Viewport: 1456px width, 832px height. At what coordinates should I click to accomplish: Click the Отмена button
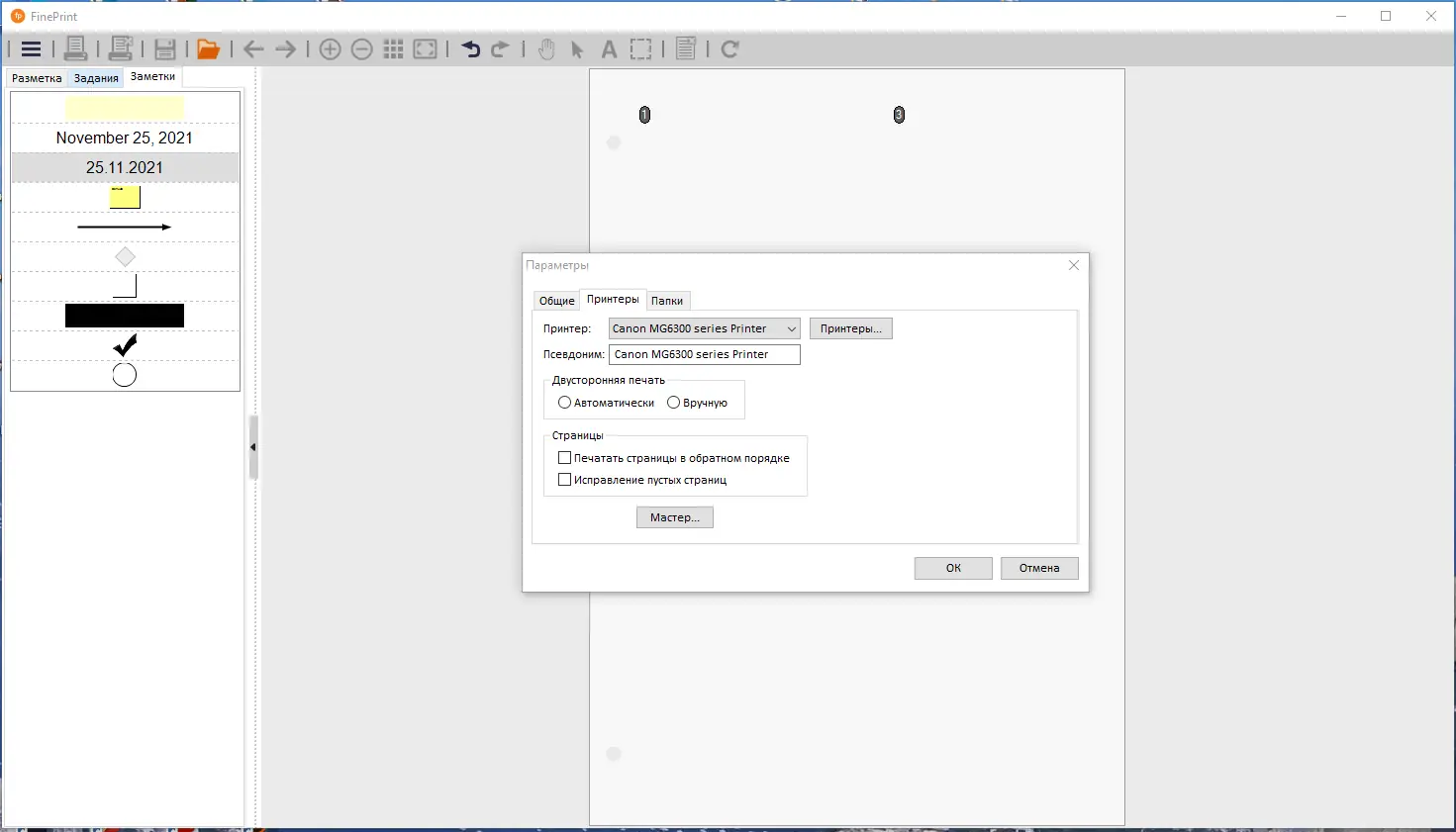[1039, 568]
